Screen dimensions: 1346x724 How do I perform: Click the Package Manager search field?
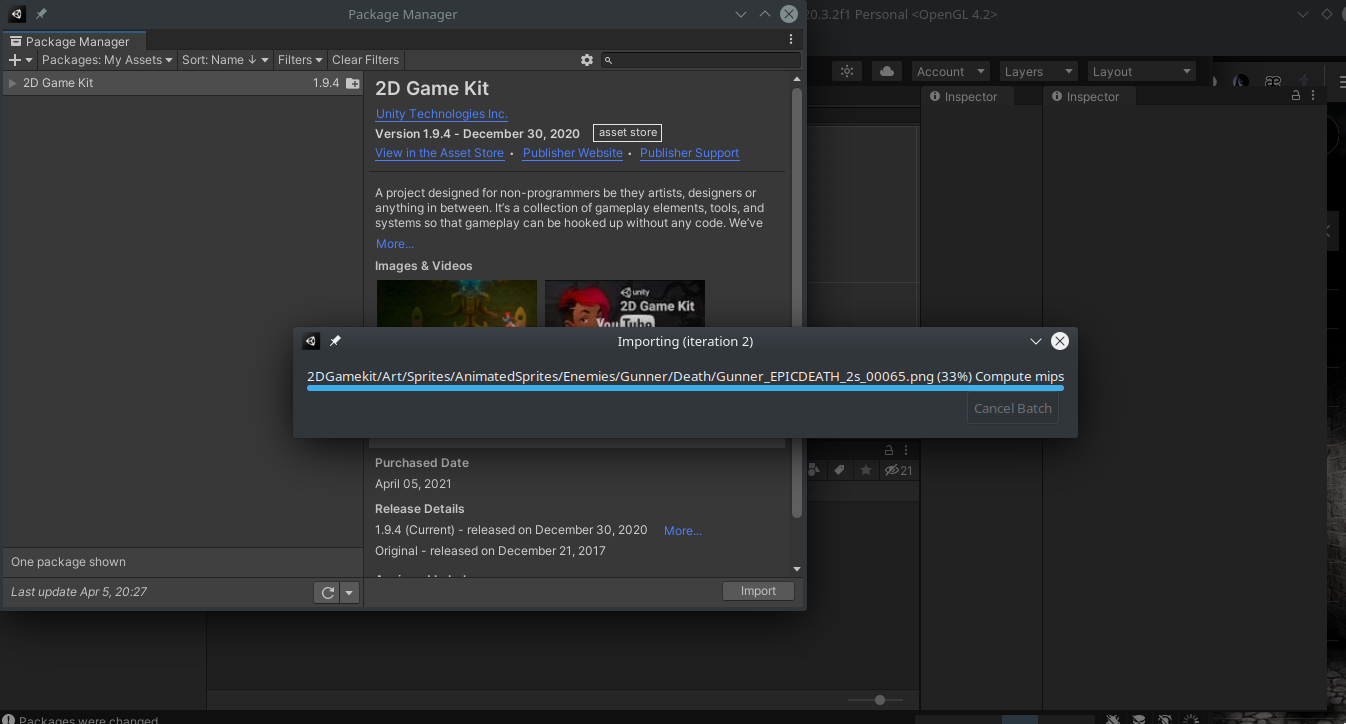pos(701,60)
